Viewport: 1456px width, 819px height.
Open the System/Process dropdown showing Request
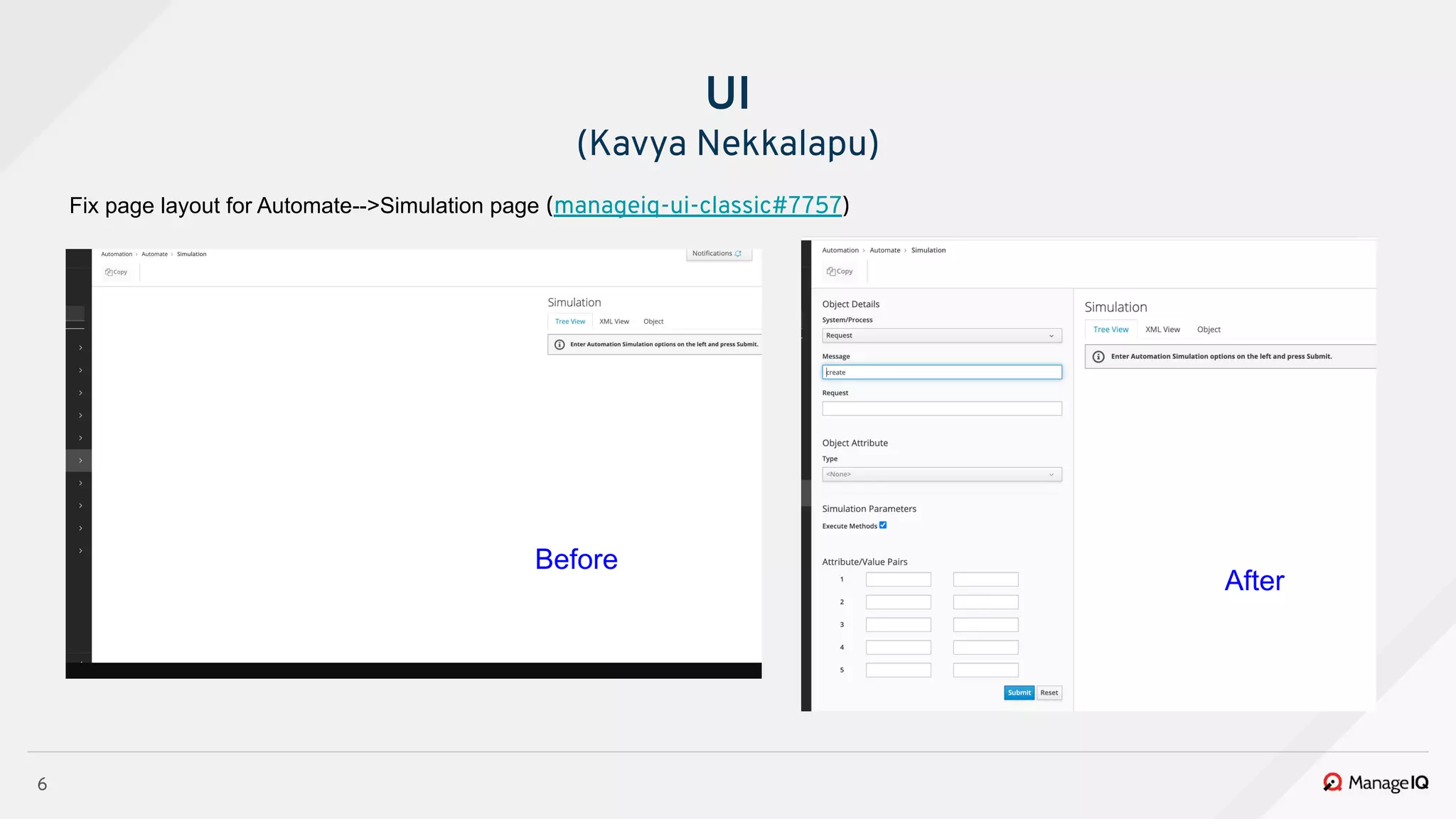pos(942,336)
